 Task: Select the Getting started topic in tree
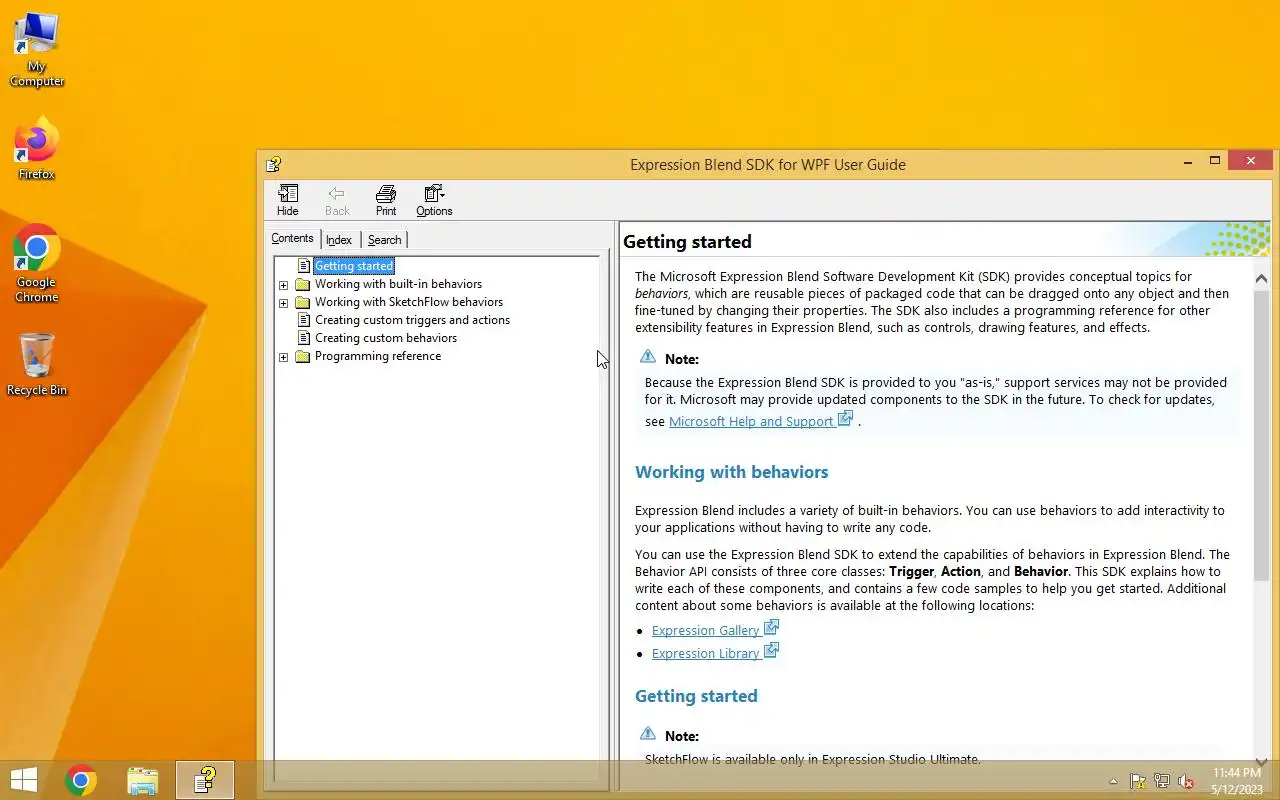pyautogui.click(x=354, y=266)
